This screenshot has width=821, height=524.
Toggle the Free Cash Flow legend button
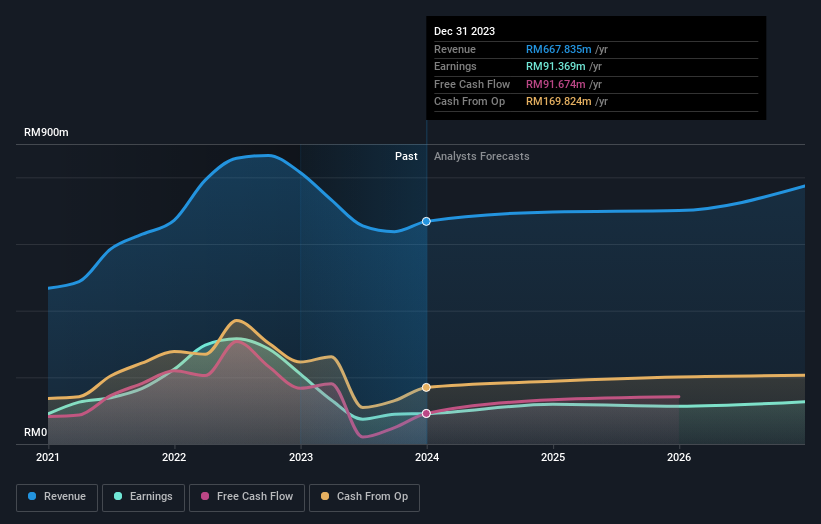[x=247, y=497]
